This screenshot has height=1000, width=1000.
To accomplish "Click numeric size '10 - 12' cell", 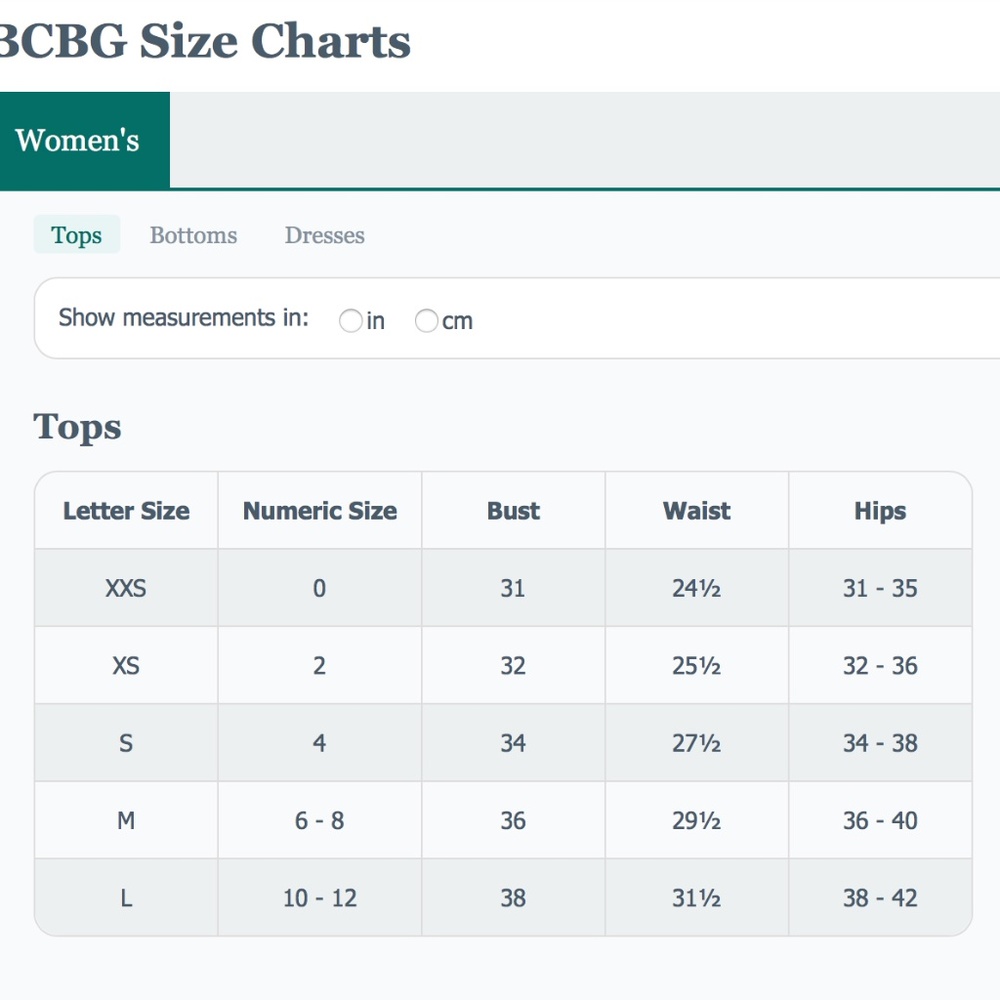I will (320, 897).
